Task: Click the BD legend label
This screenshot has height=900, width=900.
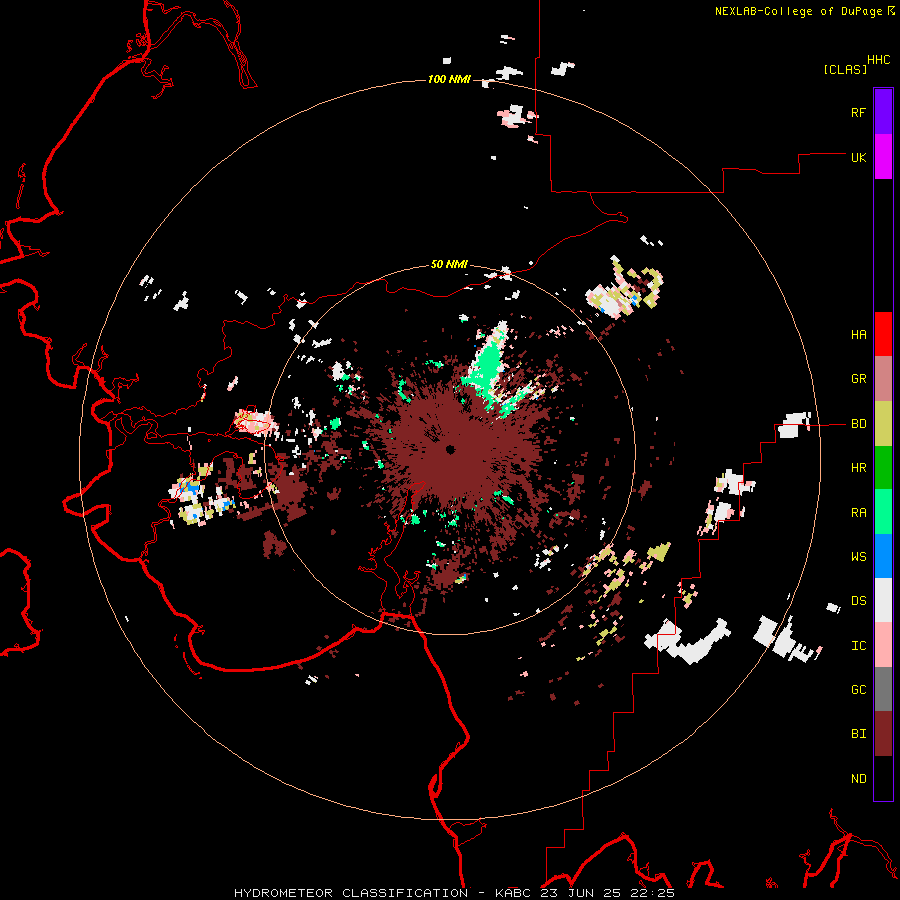Action: point(858,424)
